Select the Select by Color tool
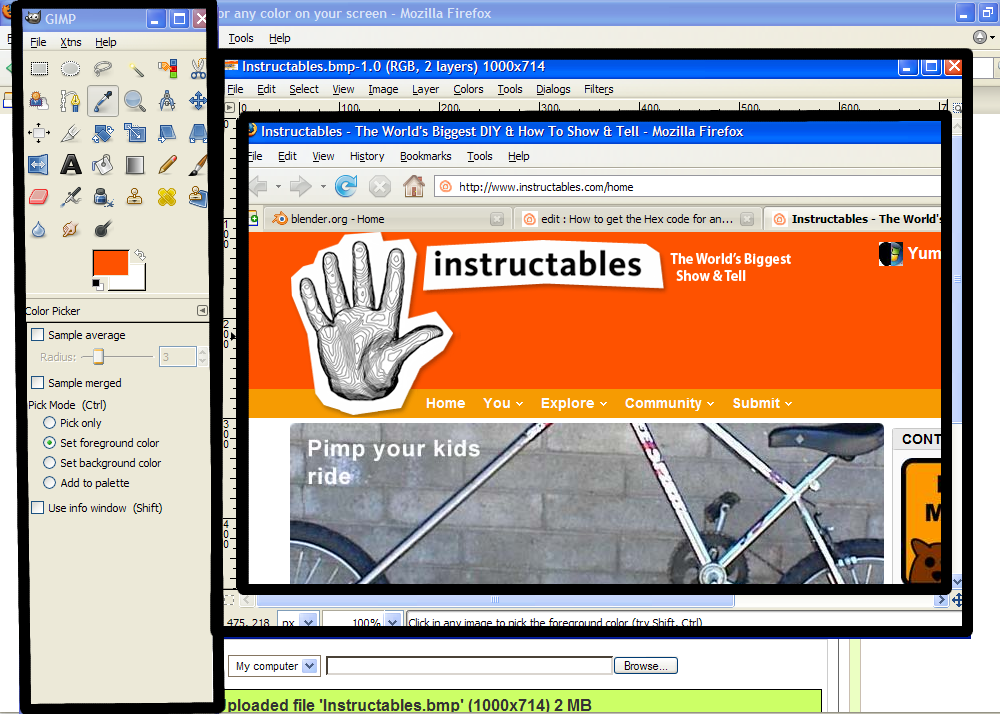Screen dimensions: 1000x714 [x=167, y=68]
